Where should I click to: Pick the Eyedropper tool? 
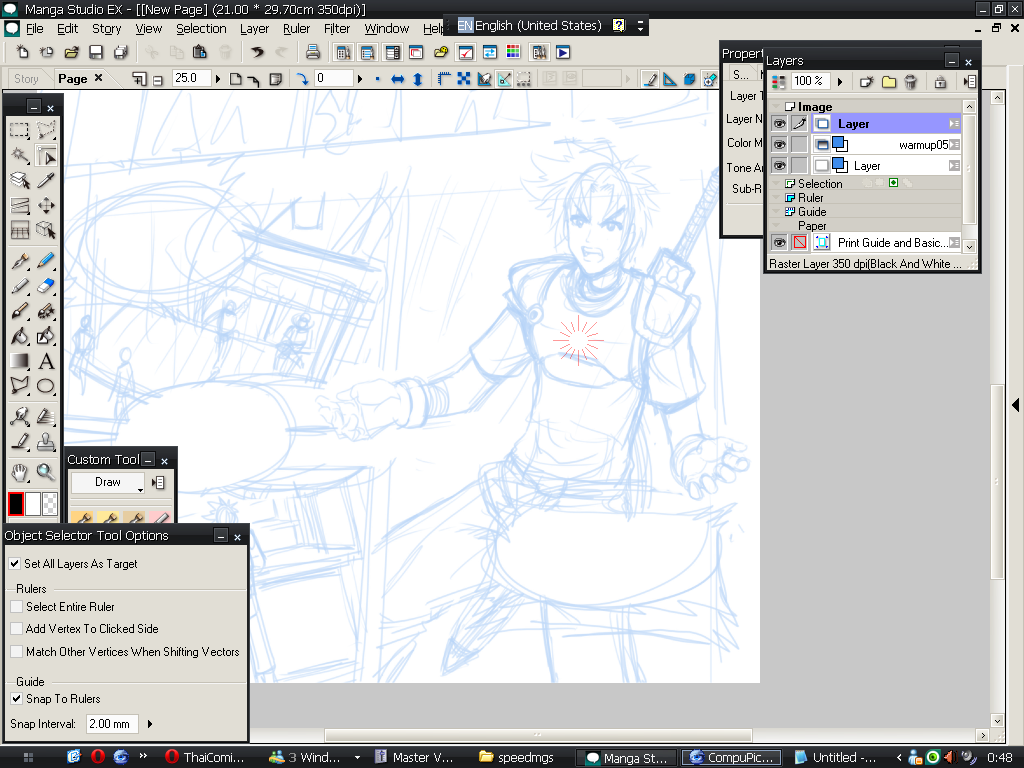[46, 180]
